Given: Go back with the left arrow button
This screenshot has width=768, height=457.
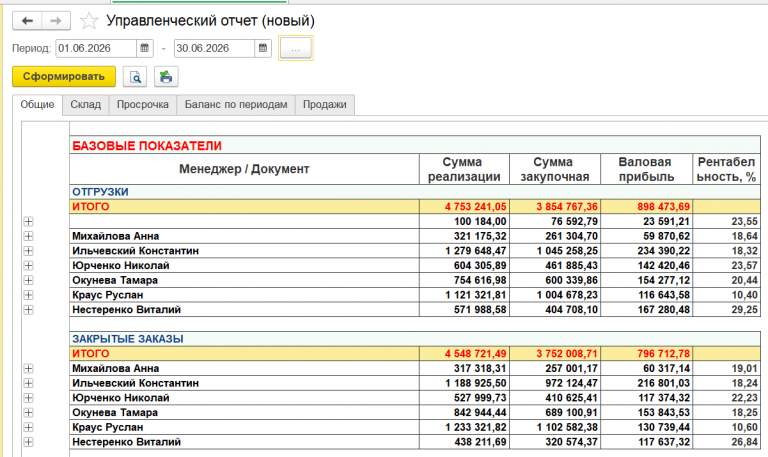Looking at the screenshot, I should coord(27,21).
